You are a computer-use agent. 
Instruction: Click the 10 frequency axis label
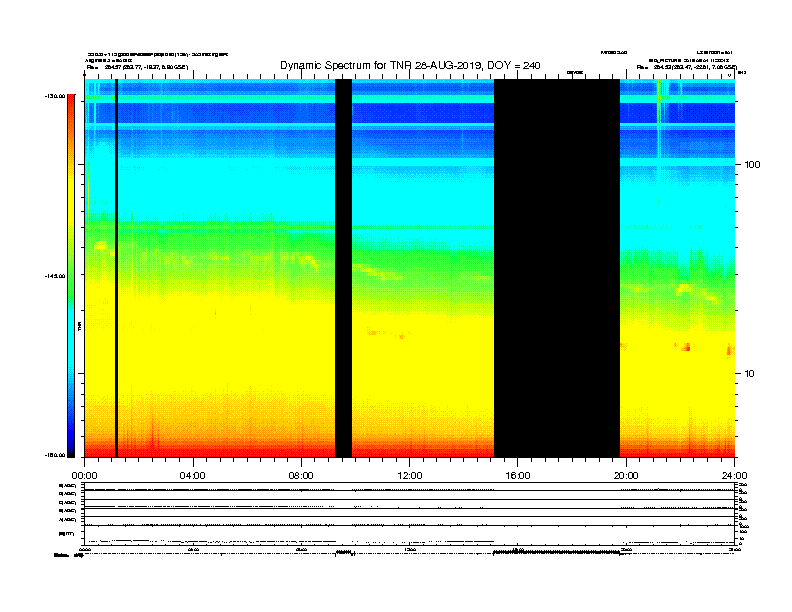749,374
